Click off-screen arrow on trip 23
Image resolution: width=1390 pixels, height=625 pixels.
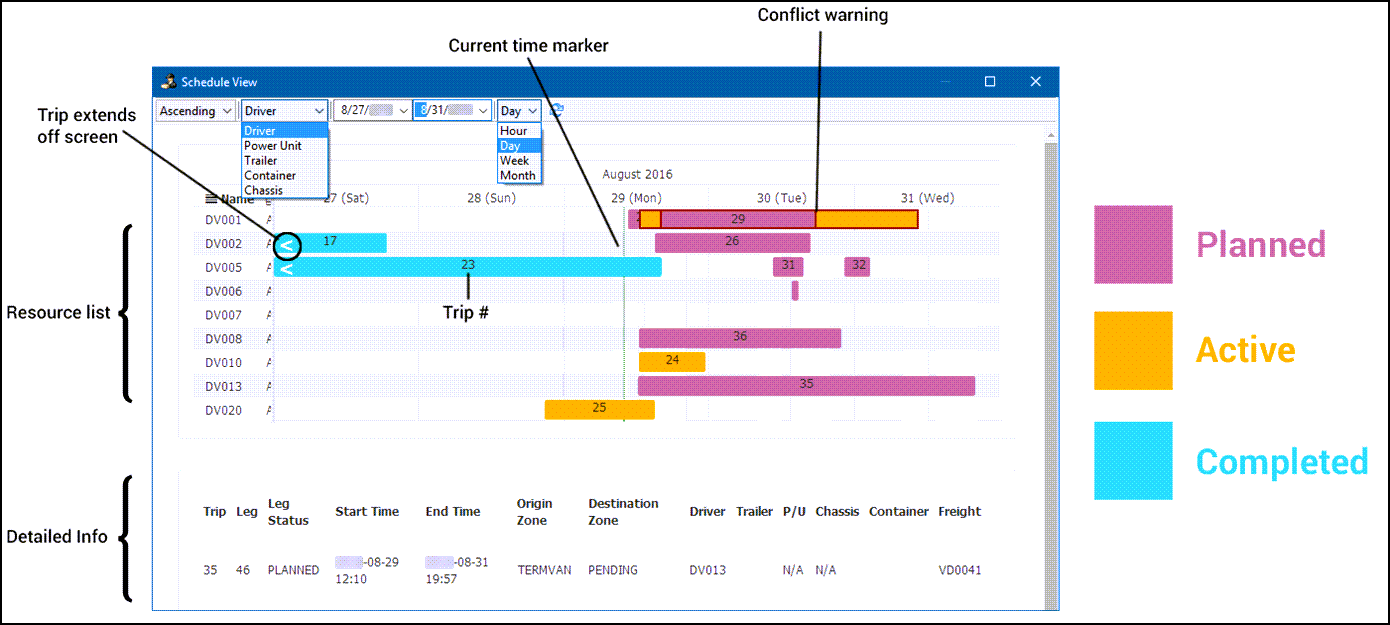click(285, 268)
